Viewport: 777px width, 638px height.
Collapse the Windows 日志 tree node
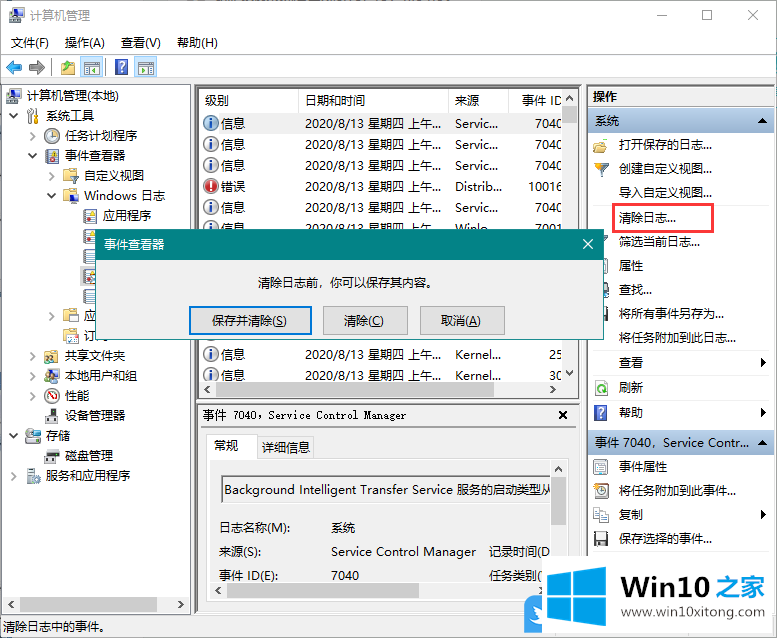tap(52, 195)
